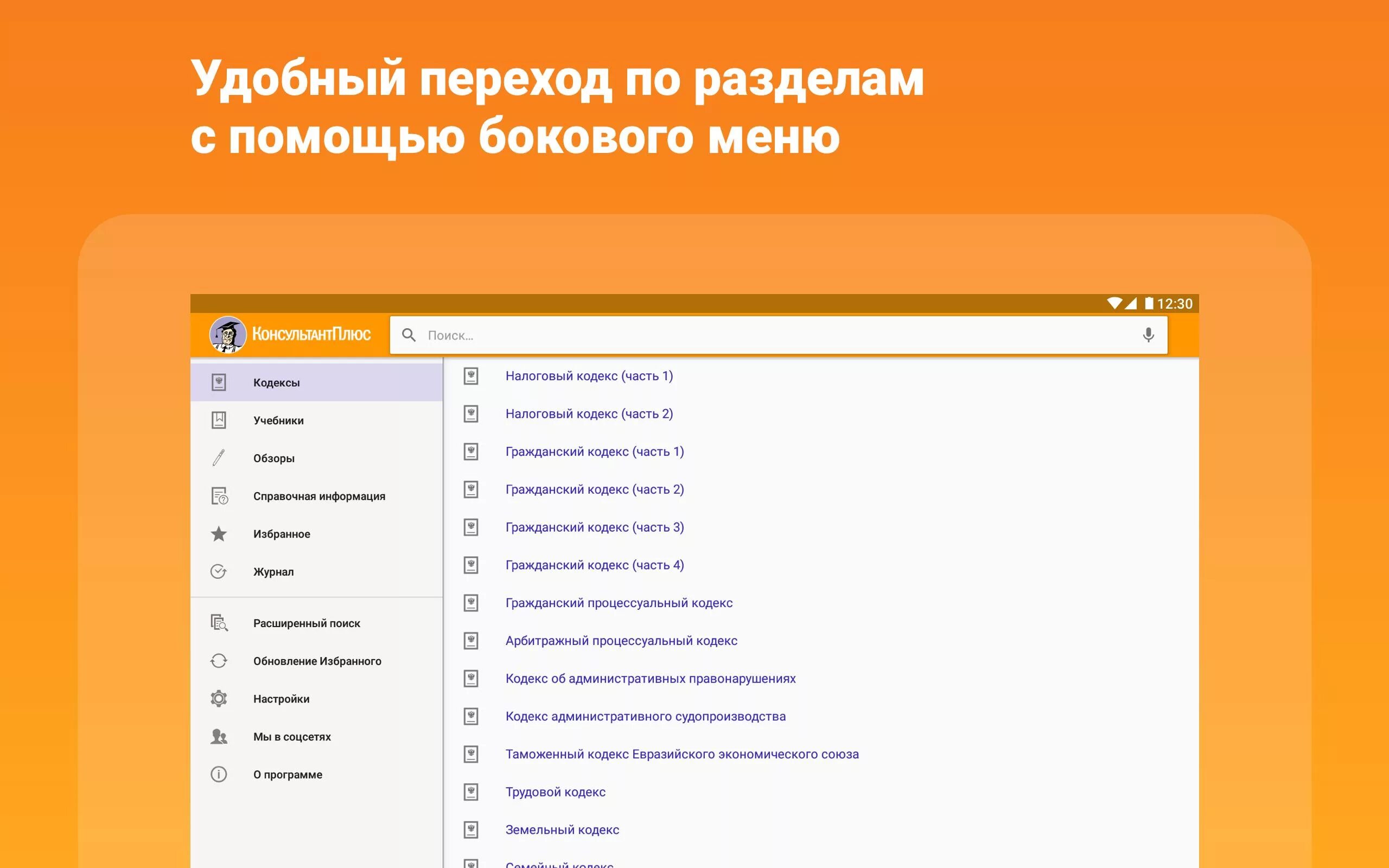
Task: Click the people icon Мы в соцсетях
Action: point(219,737)
